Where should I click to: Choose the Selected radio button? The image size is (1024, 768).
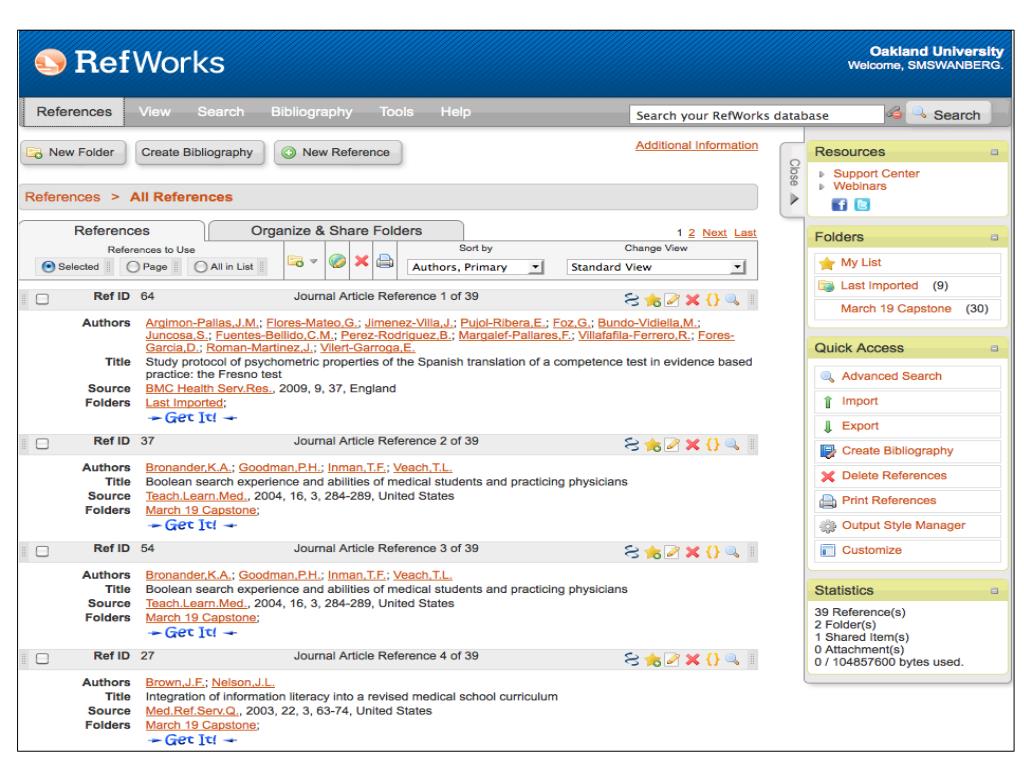click(x=48, y=266)
